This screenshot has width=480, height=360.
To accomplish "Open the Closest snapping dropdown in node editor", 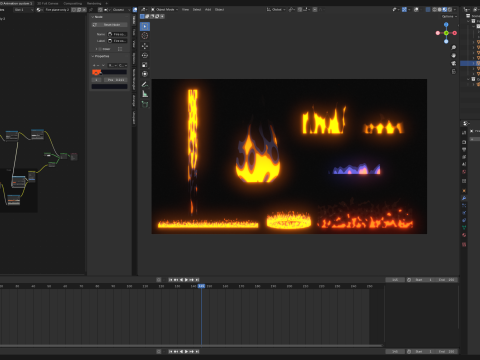I will 120,10.
